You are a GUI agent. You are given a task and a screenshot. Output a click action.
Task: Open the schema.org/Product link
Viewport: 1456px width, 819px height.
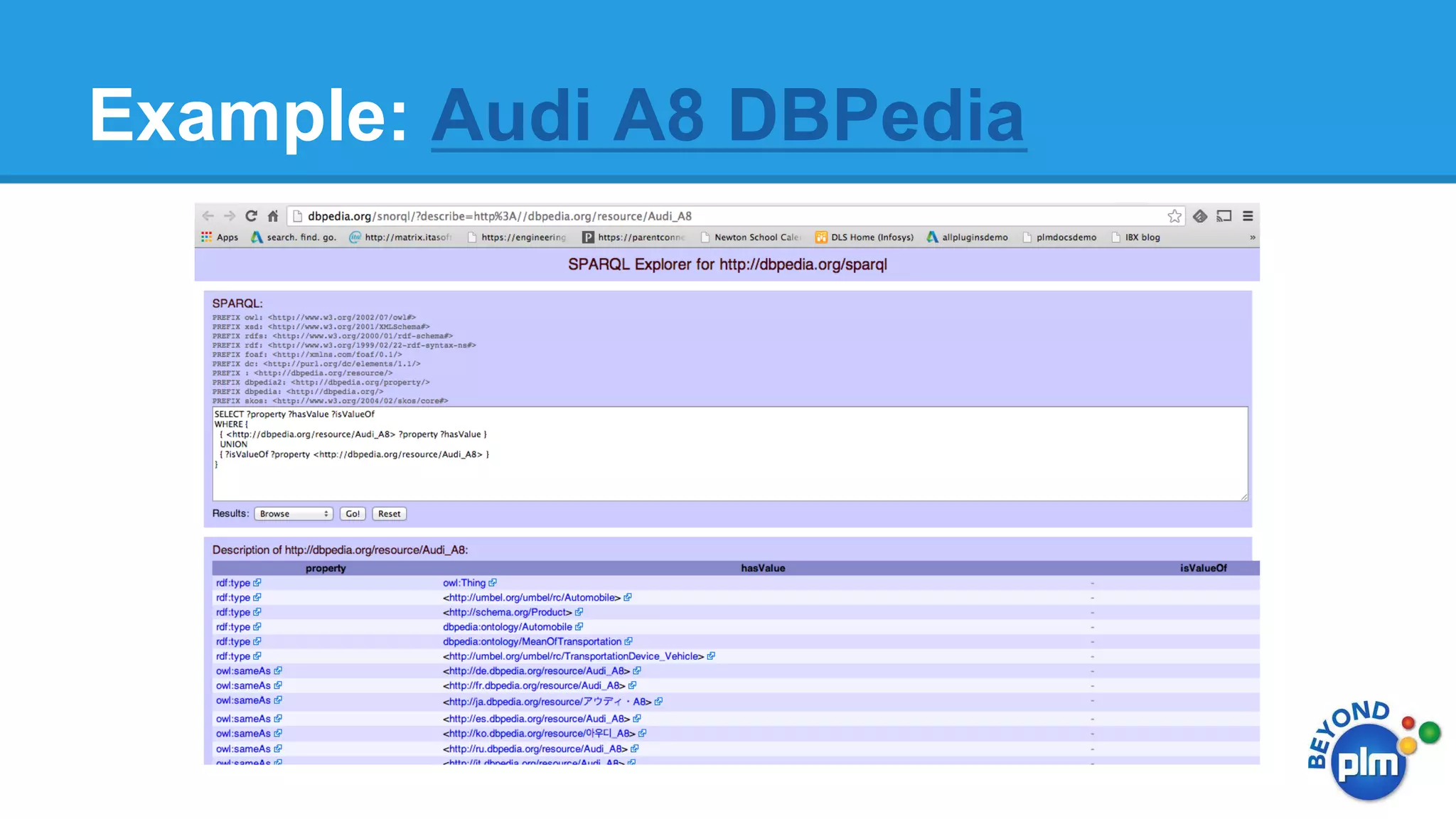(x=508, y=612)
